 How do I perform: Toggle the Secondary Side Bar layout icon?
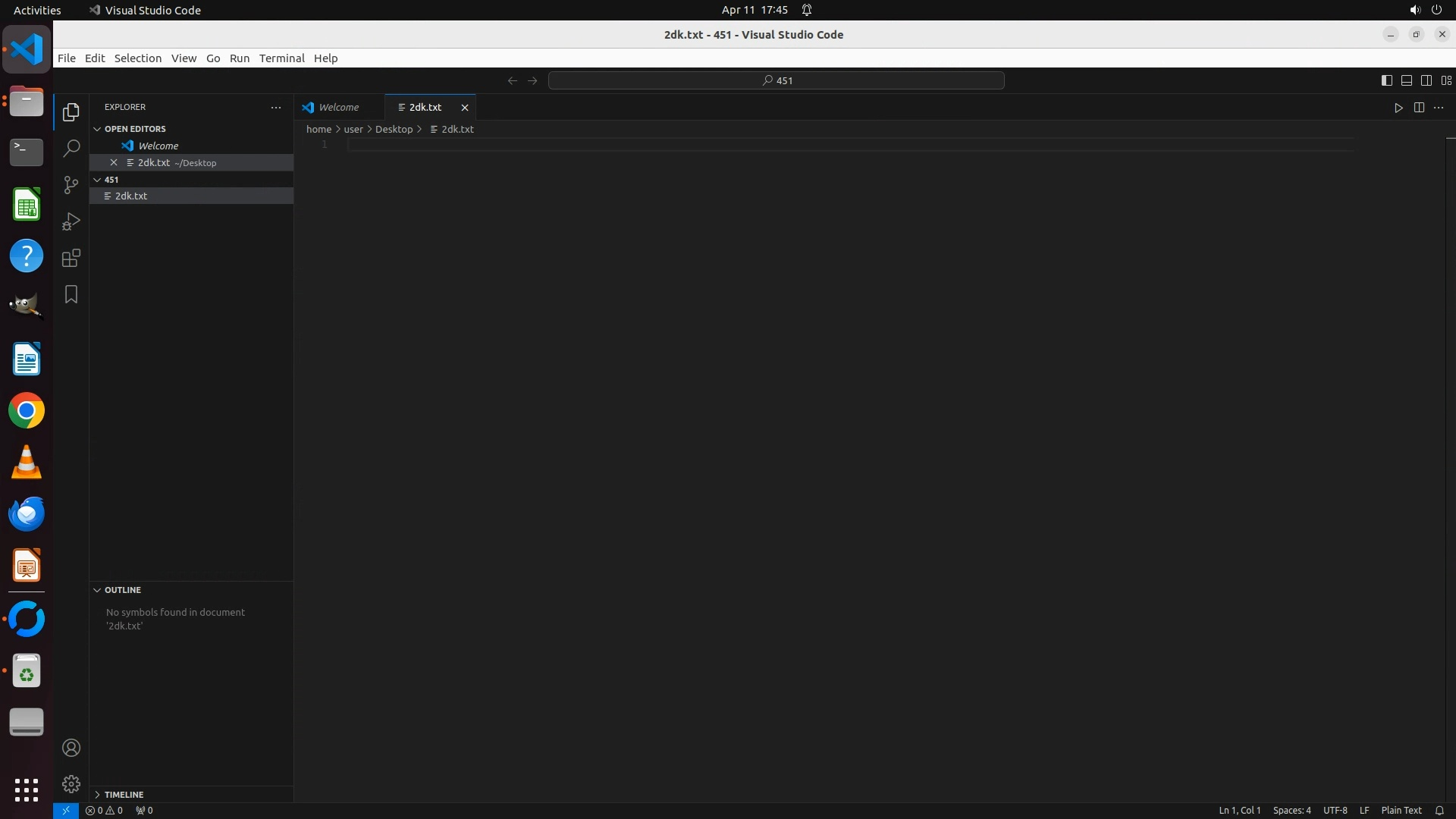pos(1426,80)
